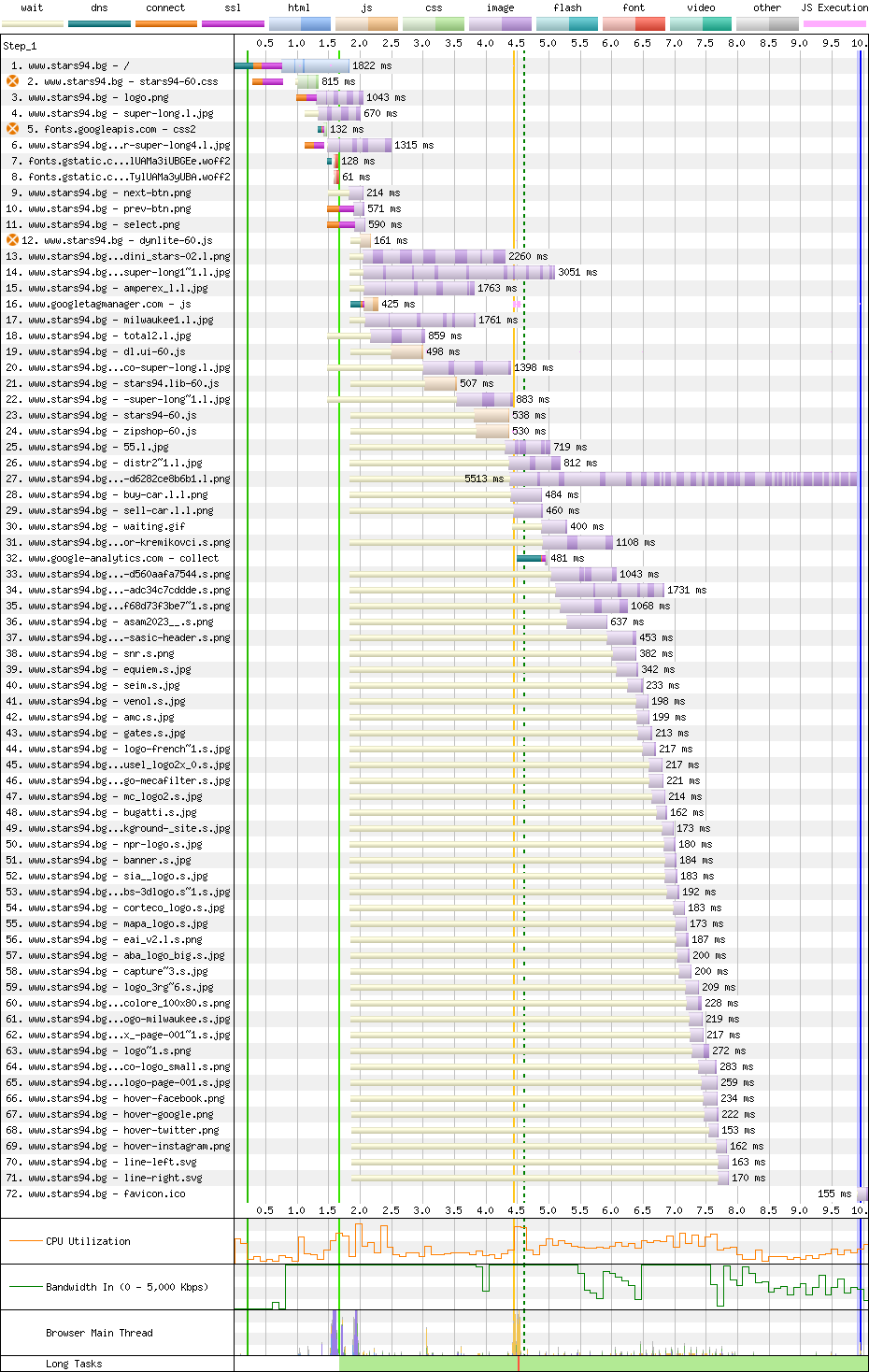Click the 'CPU Utilization' label
This screenshot has width=869, height=1372.
[88, 1241]
